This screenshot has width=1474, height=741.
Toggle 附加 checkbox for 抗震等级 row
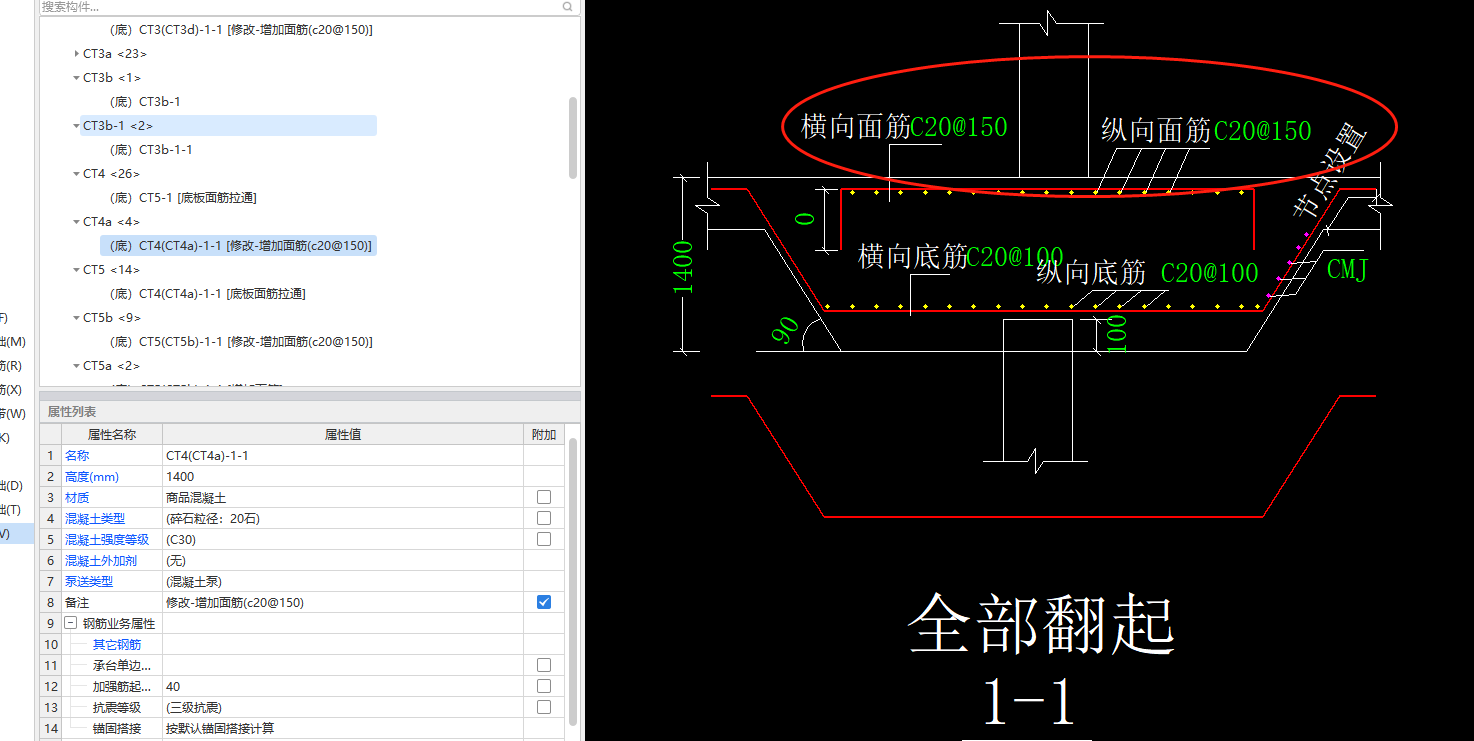544,707
